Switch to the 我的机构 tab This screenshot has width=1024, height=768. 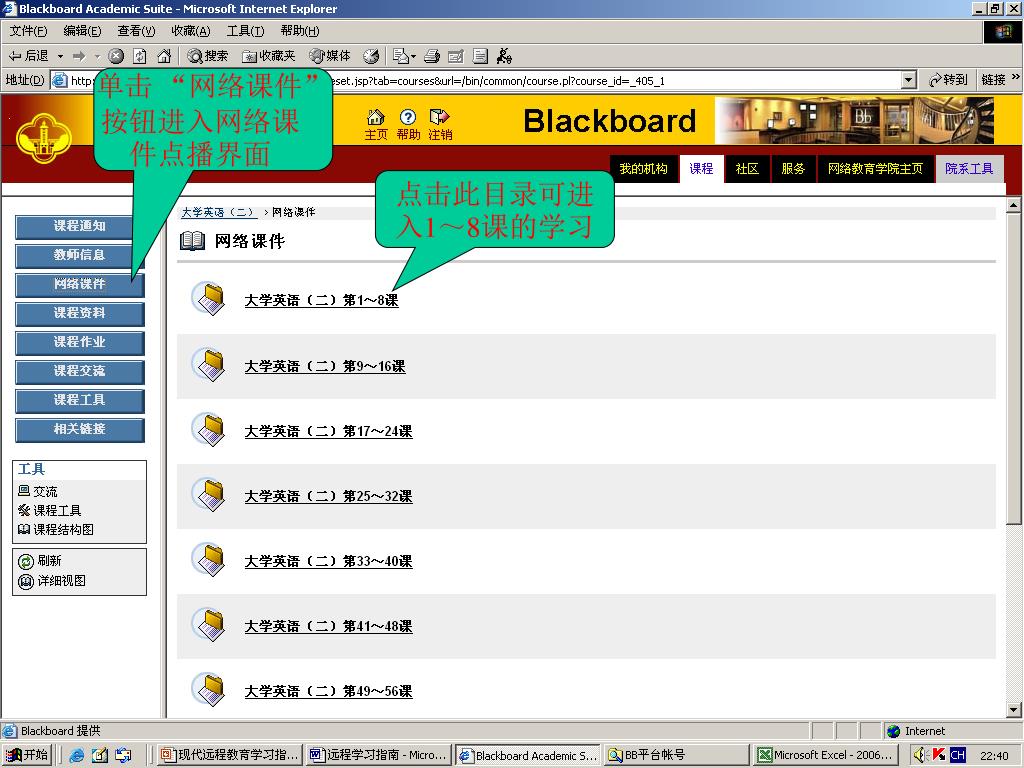pos(643,168)
